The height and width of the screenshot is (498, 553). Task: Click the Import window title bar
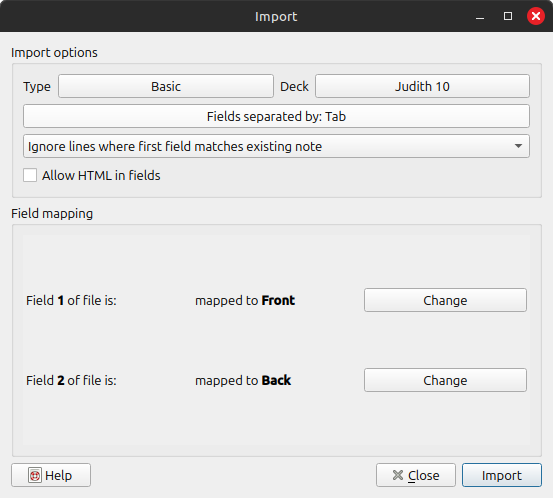(x=276, y=16)
